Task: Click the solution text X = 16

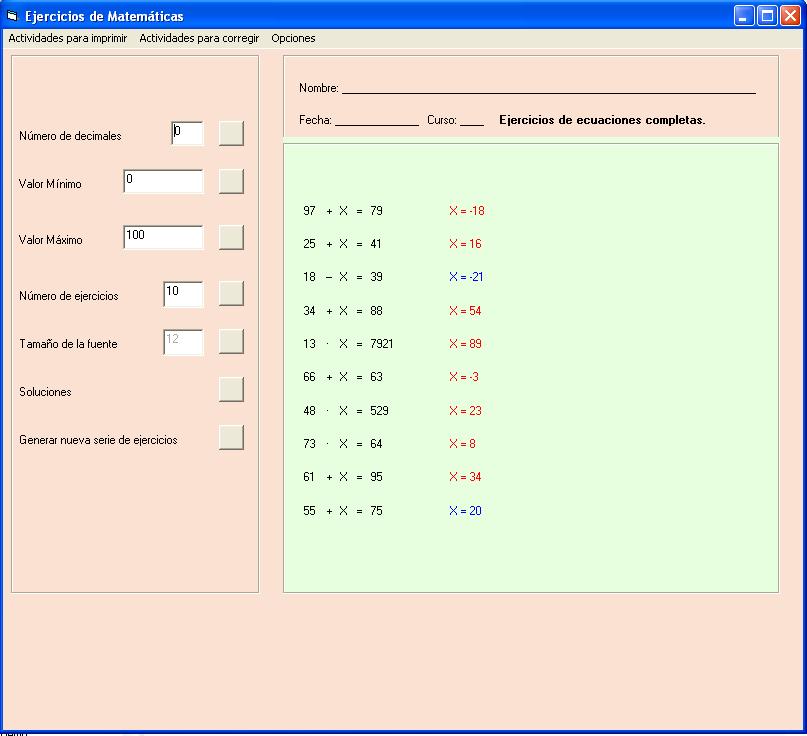Action: 465,243
